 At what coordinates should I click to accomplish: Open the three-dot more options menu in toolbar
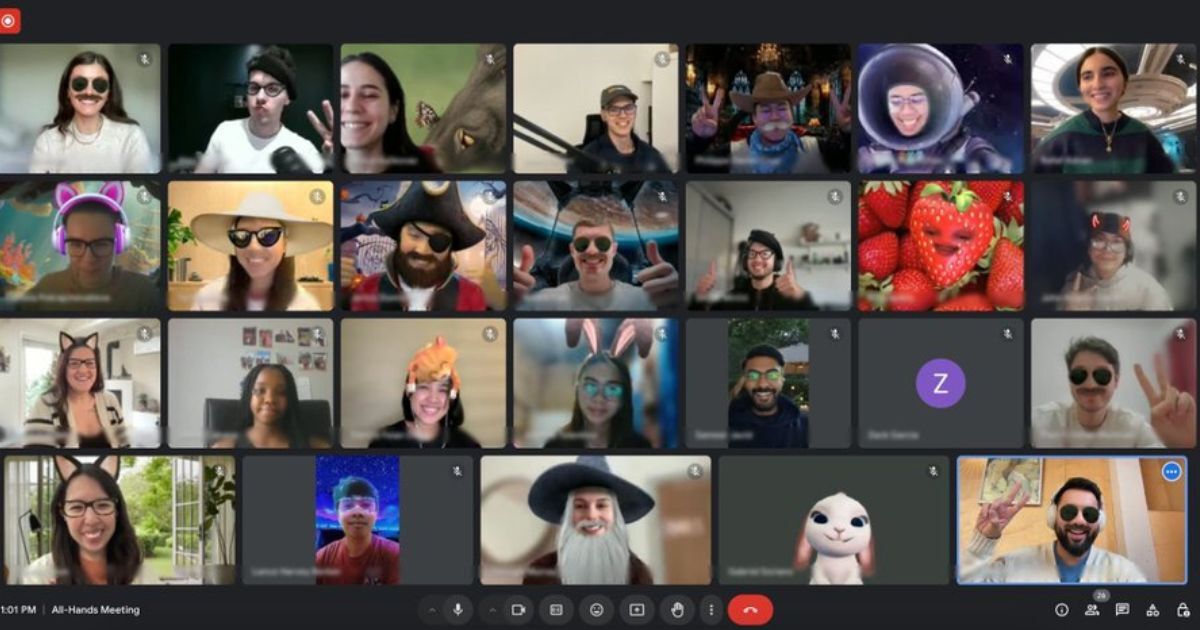711,610
